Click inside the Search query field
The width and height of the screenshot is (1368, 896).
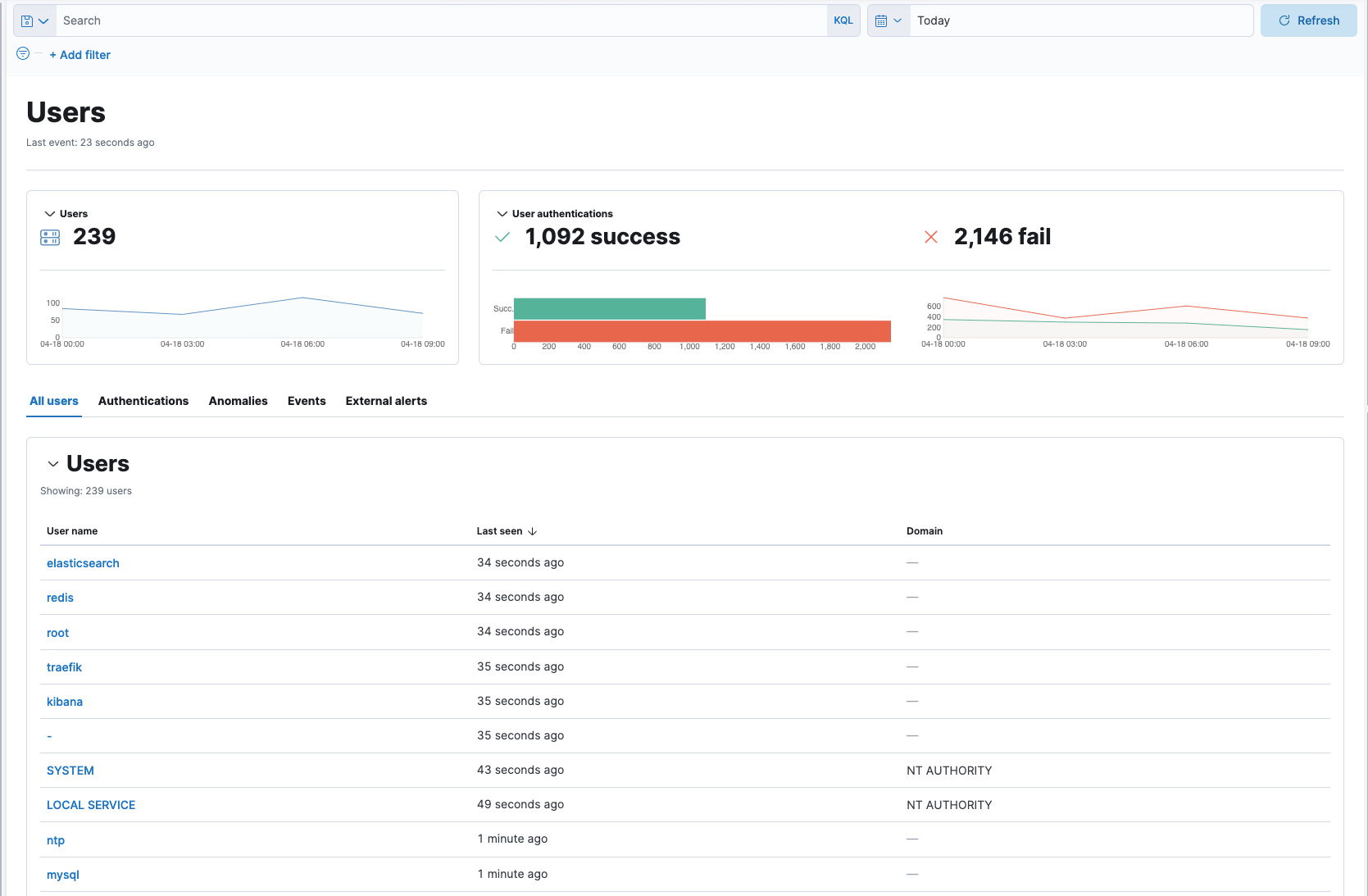[x=328, y=20]
